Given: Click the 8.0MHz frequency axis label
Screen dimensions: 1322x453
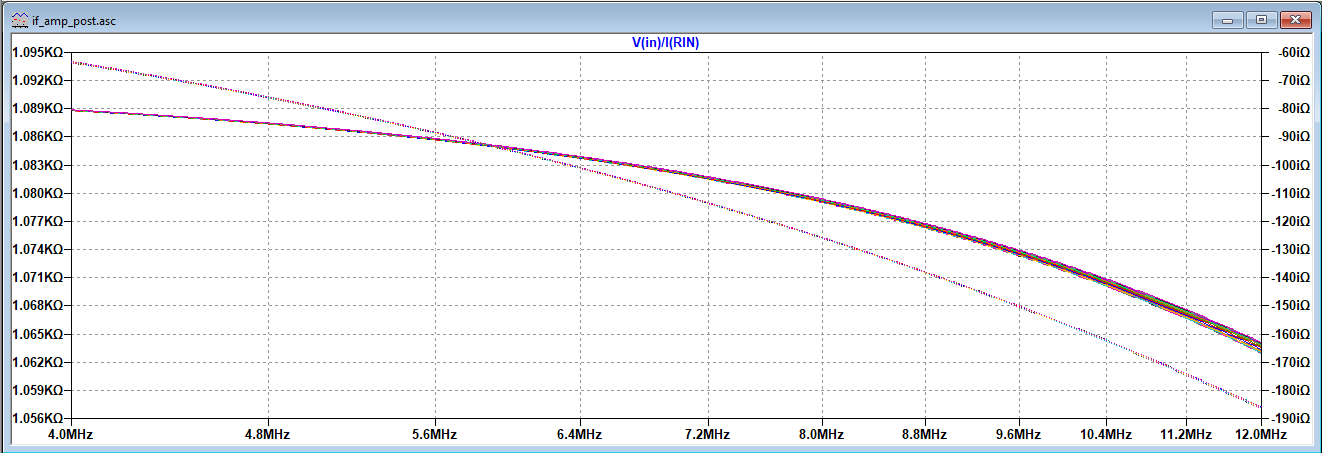Looking at the screenshot, I should [x=822, y=435].
